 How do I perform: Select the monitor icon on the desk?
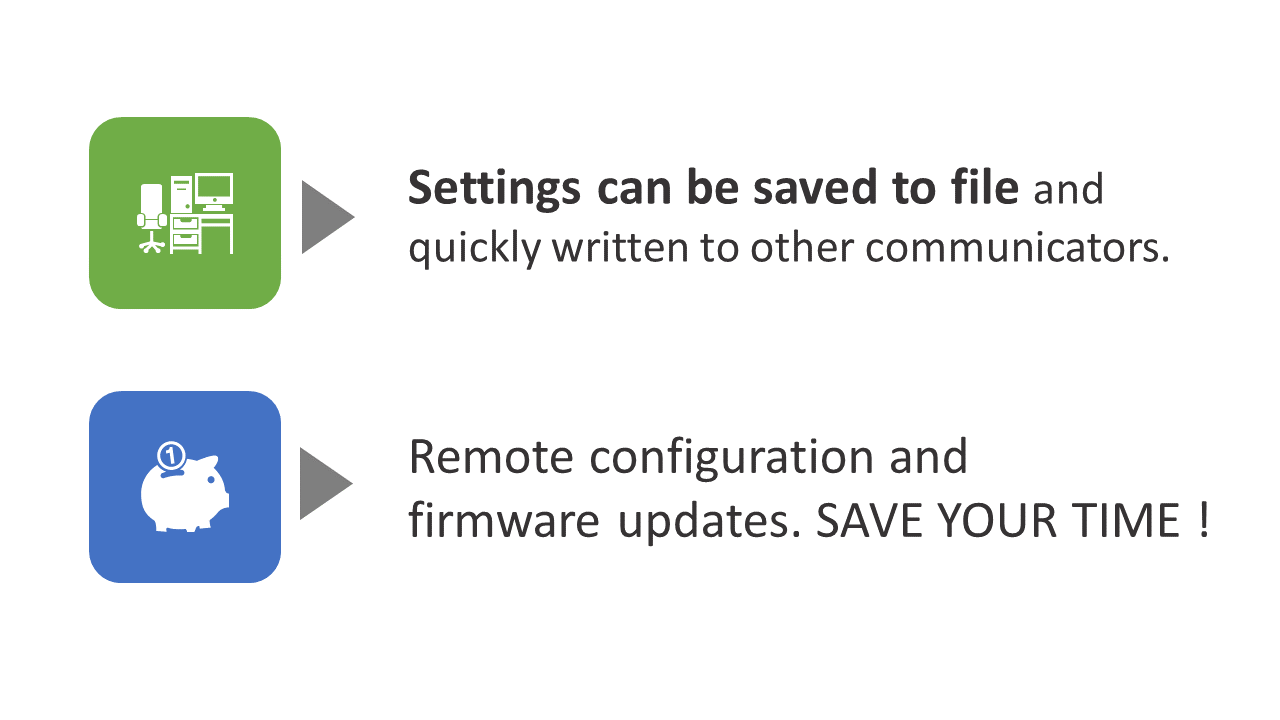[x=214, y=192]
